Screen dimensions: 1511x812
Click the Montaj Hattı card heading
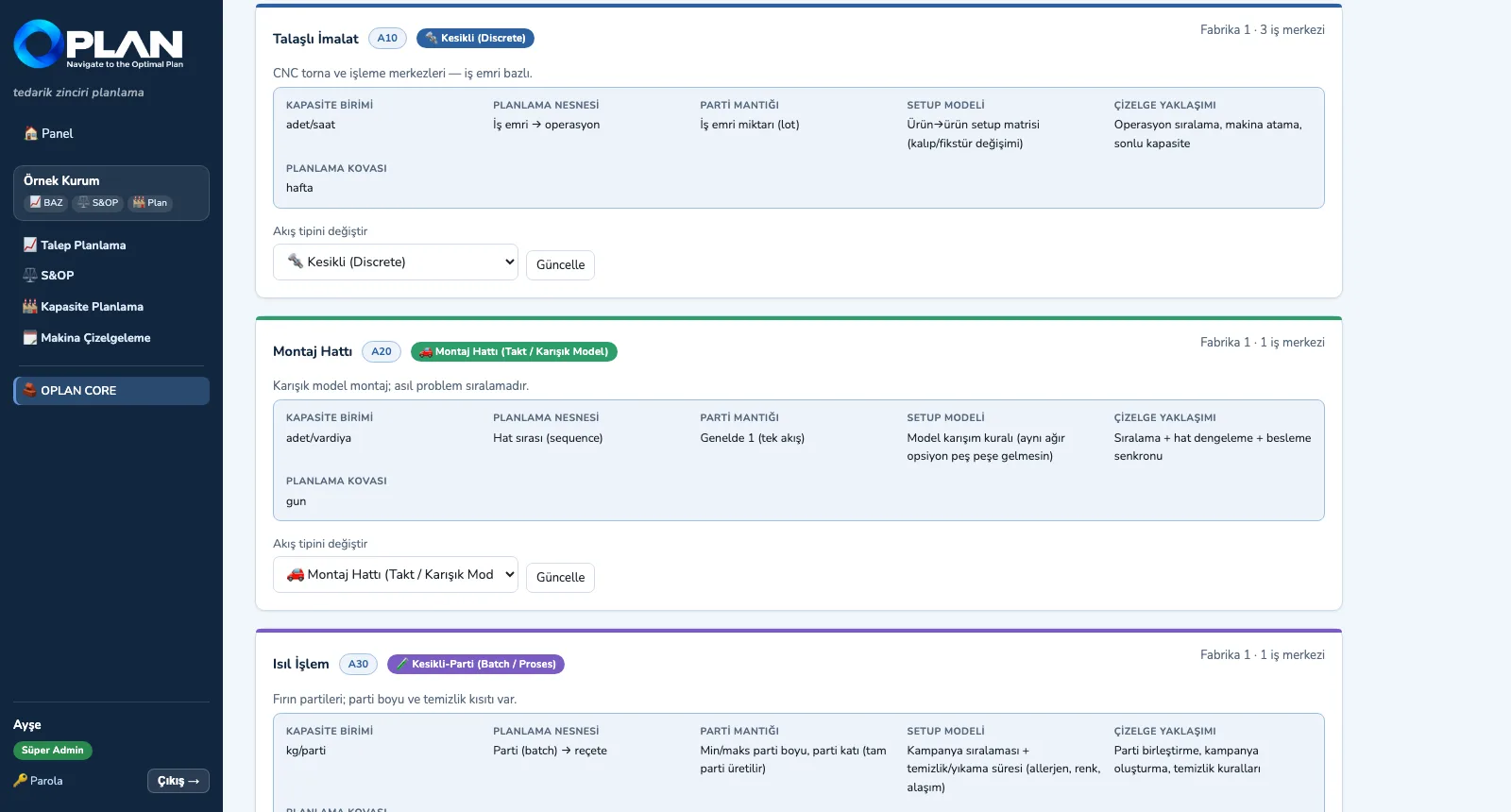click(313, 351)
